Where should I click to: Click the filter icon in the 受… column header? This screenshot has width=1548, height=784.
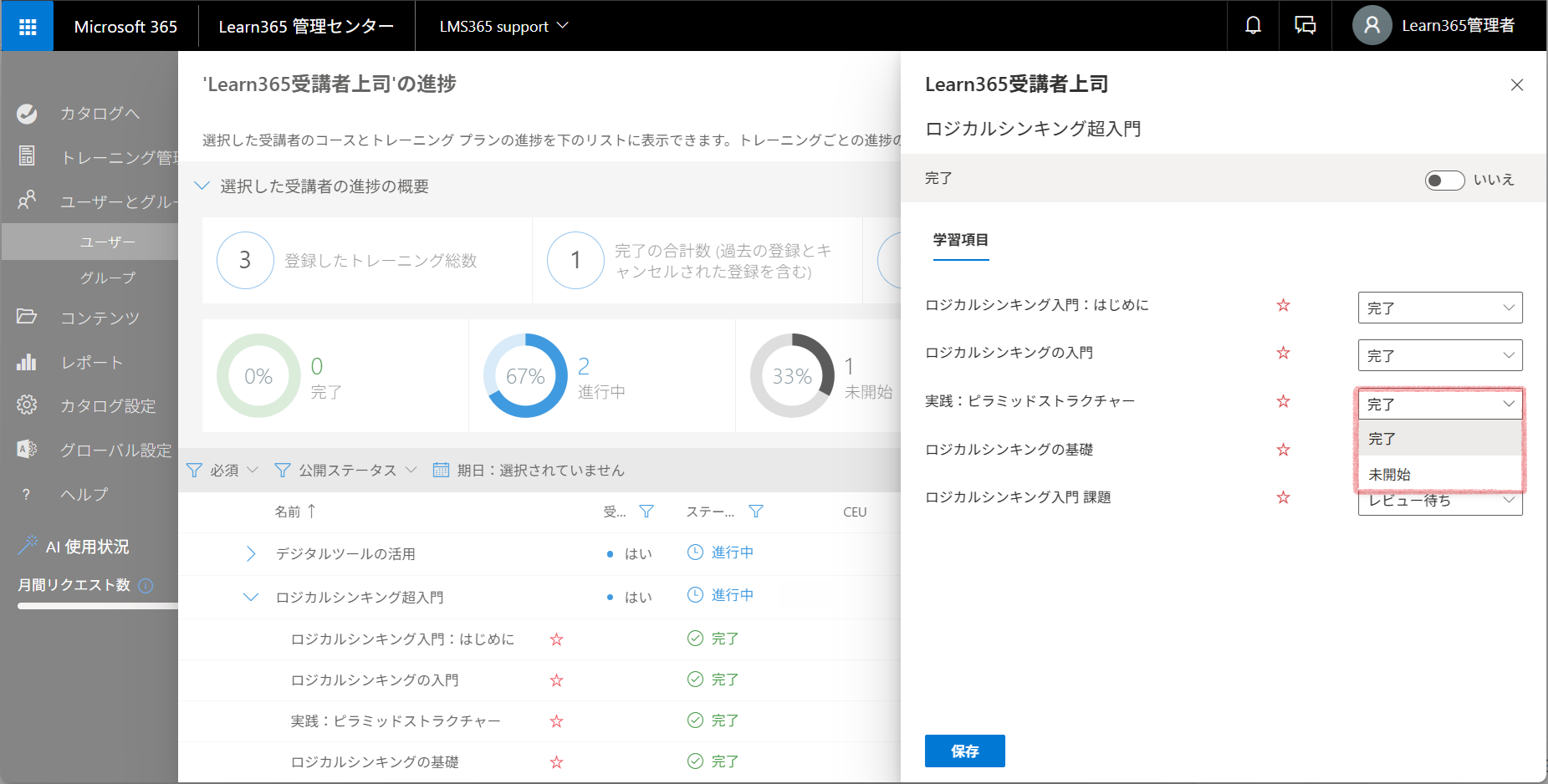pyautogui.click(x=646, y=512)
